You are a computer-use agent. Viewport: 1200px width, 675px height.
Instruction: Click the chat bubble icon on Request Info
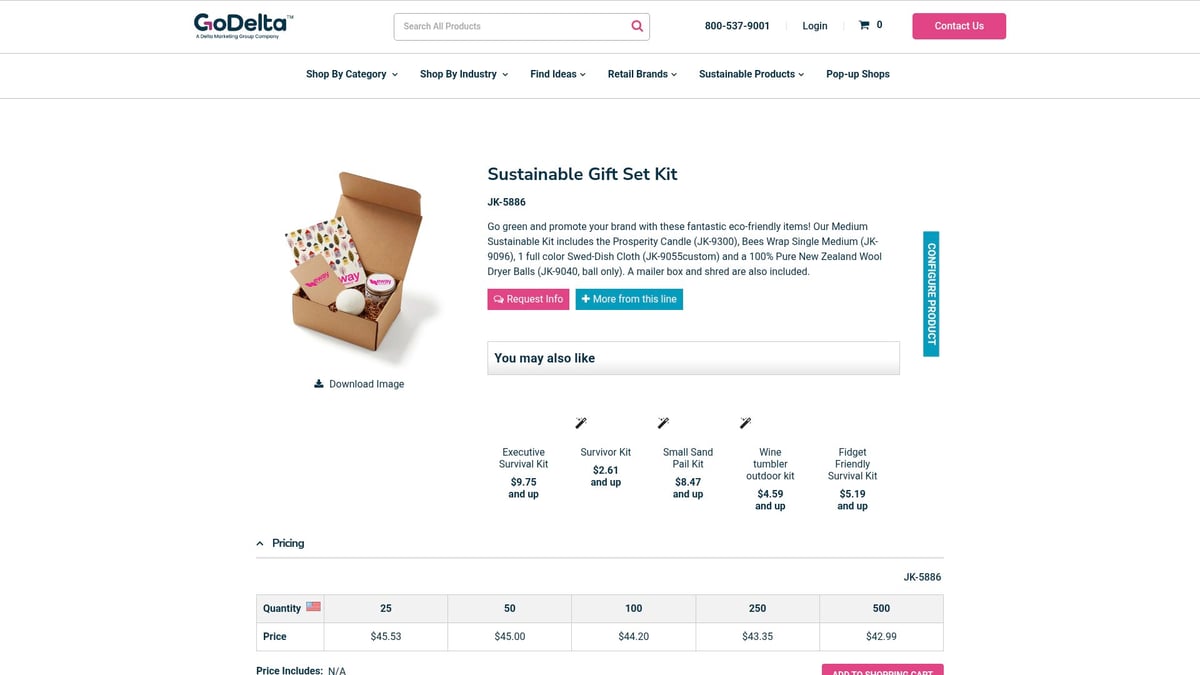(x=497, y=299)
